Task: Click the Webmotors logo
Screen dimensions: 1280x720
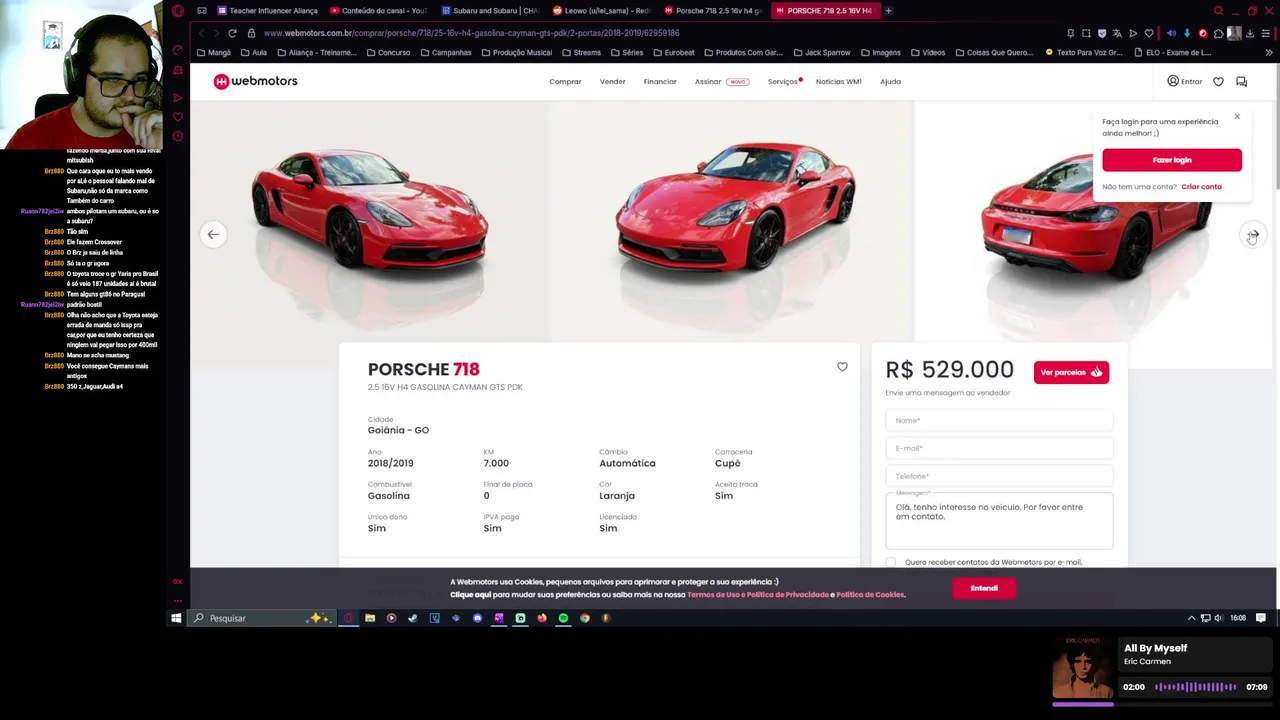Action: coord(255,81)
